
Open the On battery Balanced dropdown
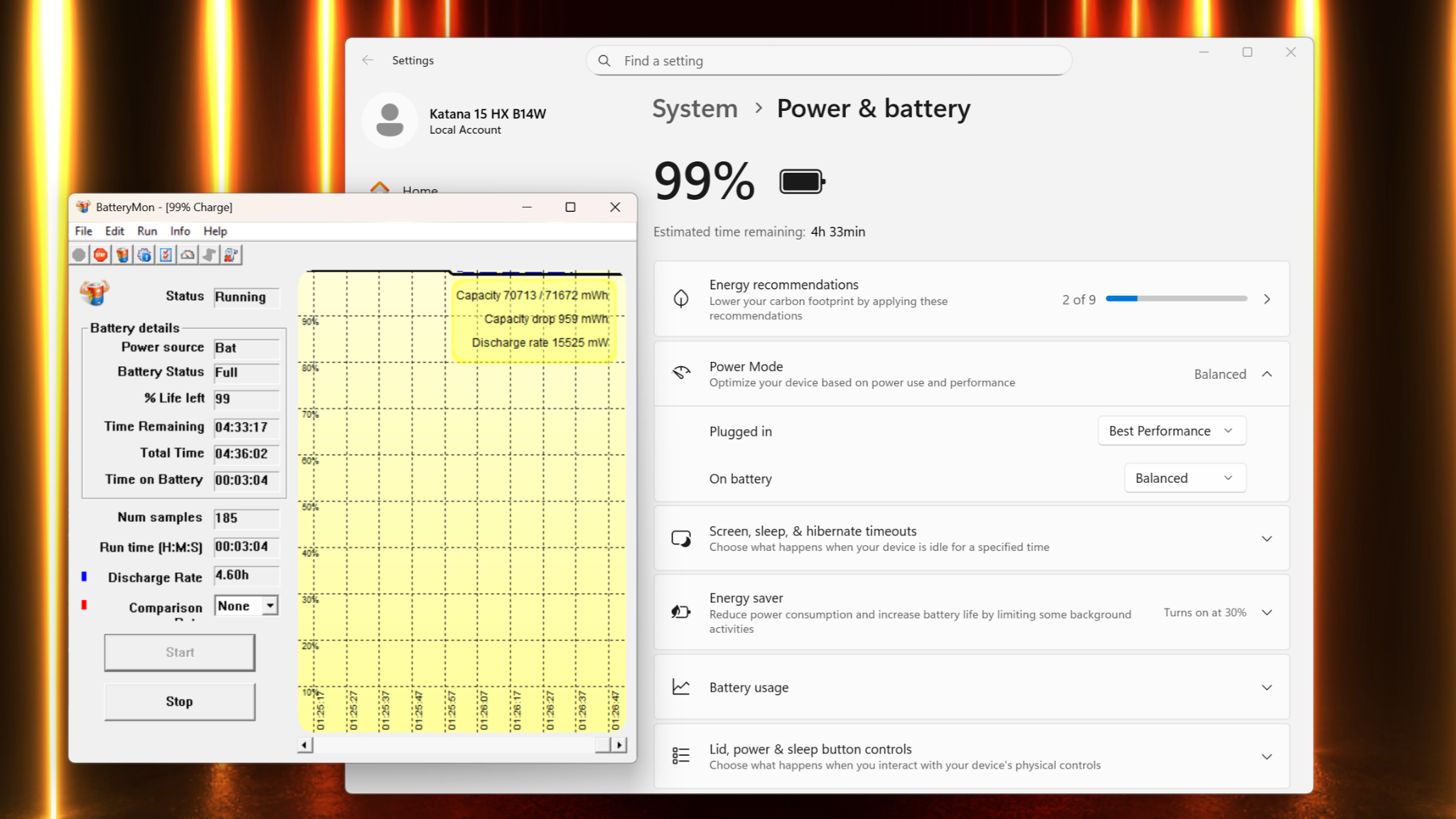[x=1184, y=478]
